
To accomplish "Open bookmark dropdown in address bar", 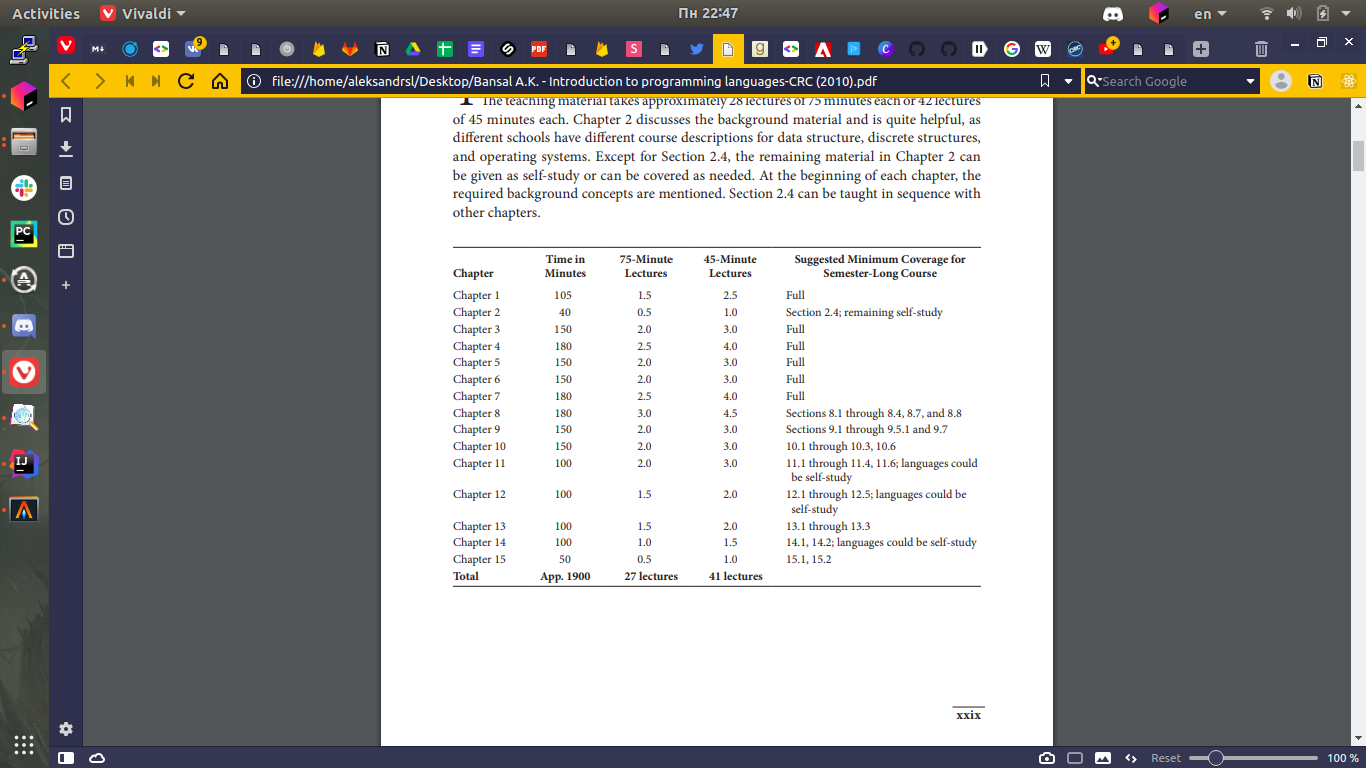I will click(1068, 81).
